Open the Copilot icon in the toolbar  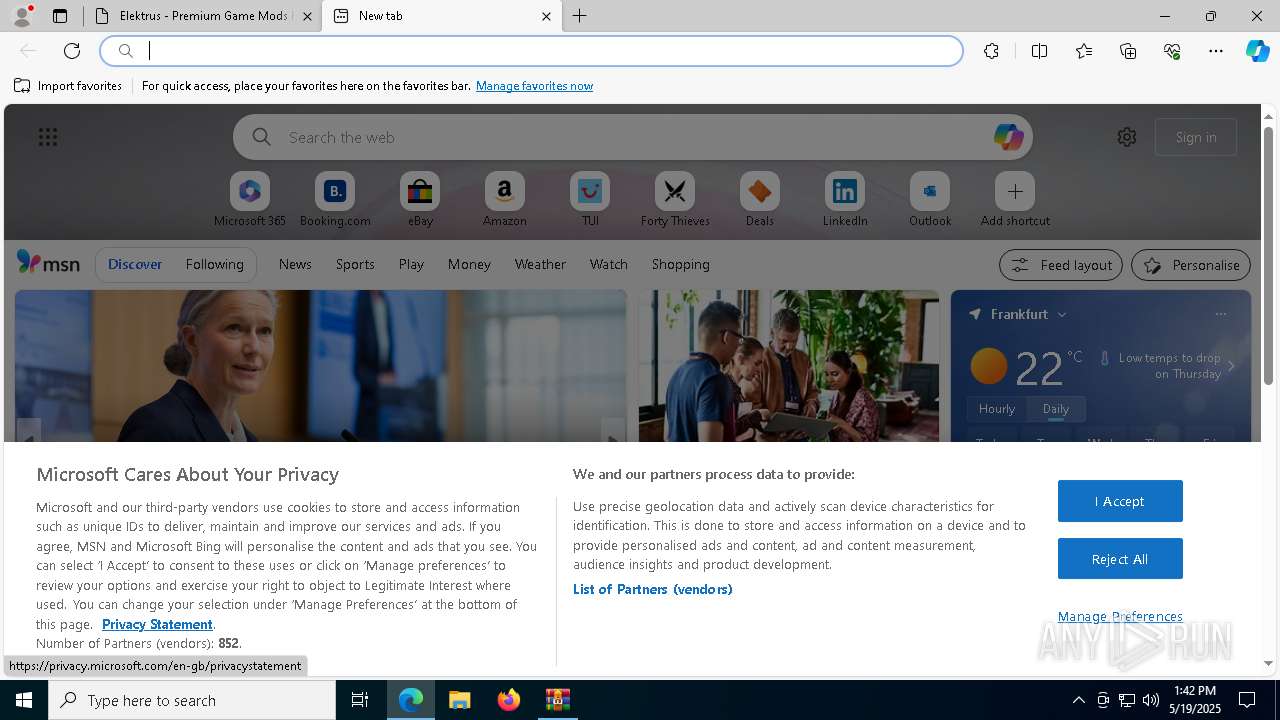(x=1257, y=51)
